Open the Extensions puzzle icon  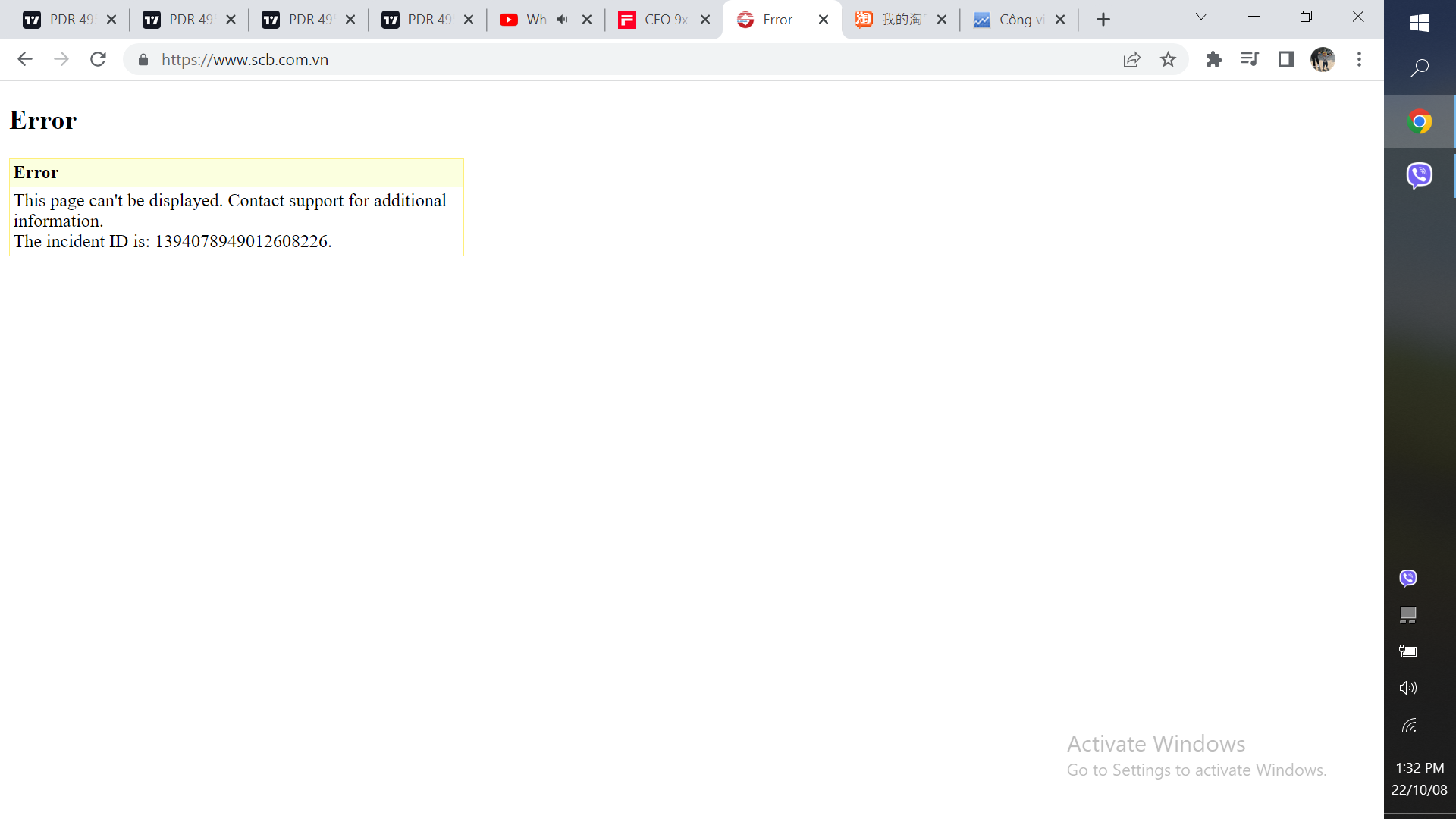click(1214, 59)
